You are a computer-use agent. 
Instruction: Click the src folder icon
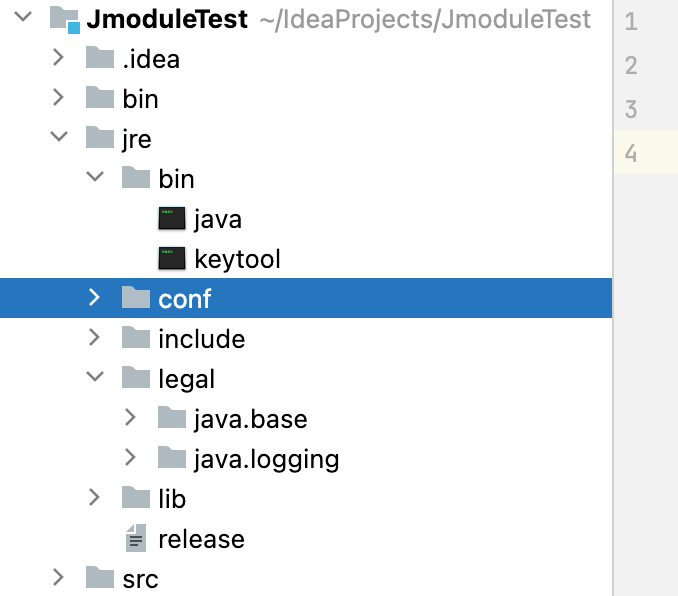pyautogui.click(x=100, y=578)
